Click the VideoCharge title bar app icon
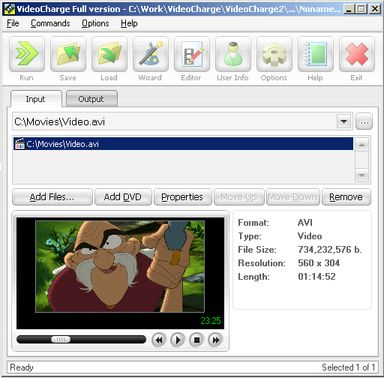384x378 pixels. tap(9, 8)
